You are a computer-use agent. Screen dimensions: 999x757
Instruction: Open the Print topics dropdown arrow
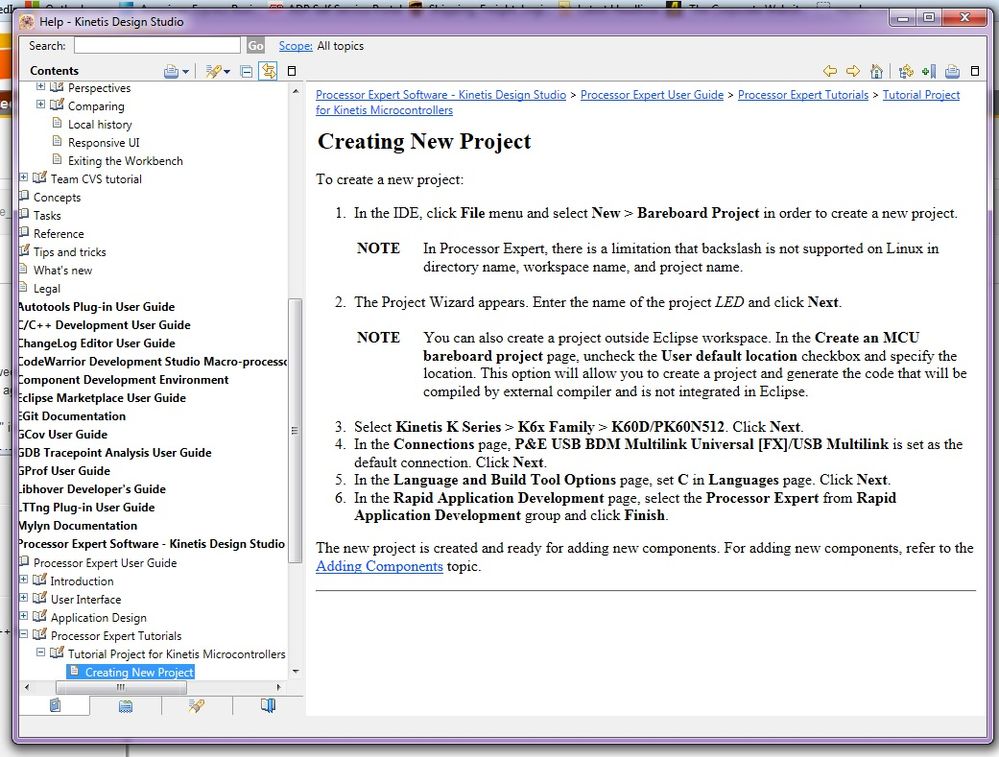point(185,72)
